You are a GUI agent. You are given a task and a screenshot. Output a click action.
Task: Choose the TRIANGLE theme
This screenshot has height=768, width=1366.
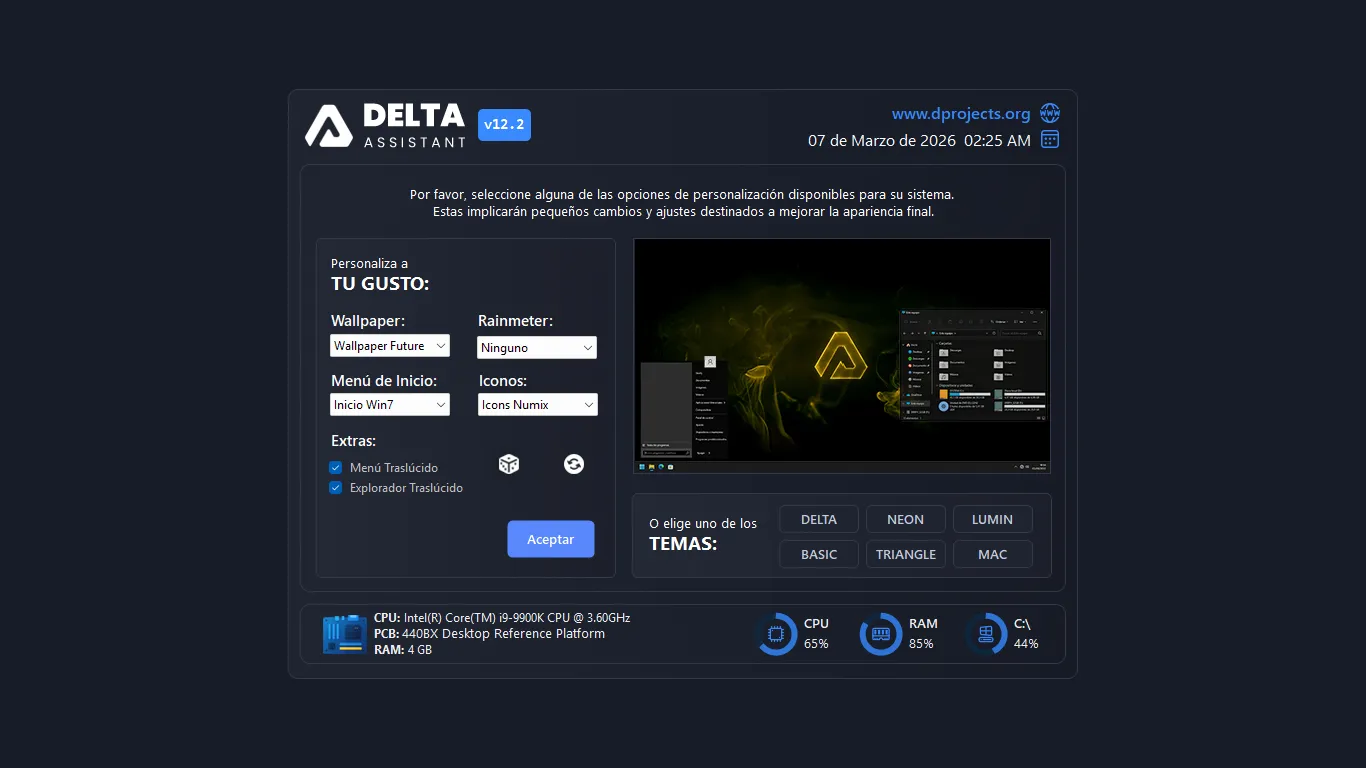click(x=906, y=554)
